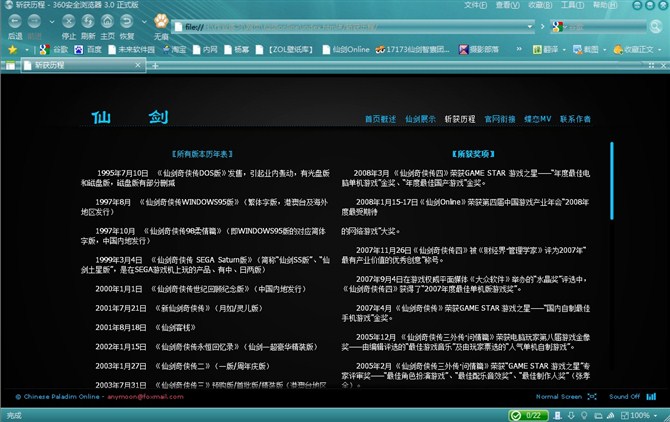Click the 【所获奖项】 heading
670x422 pixels.
click(x=473, y=154)
